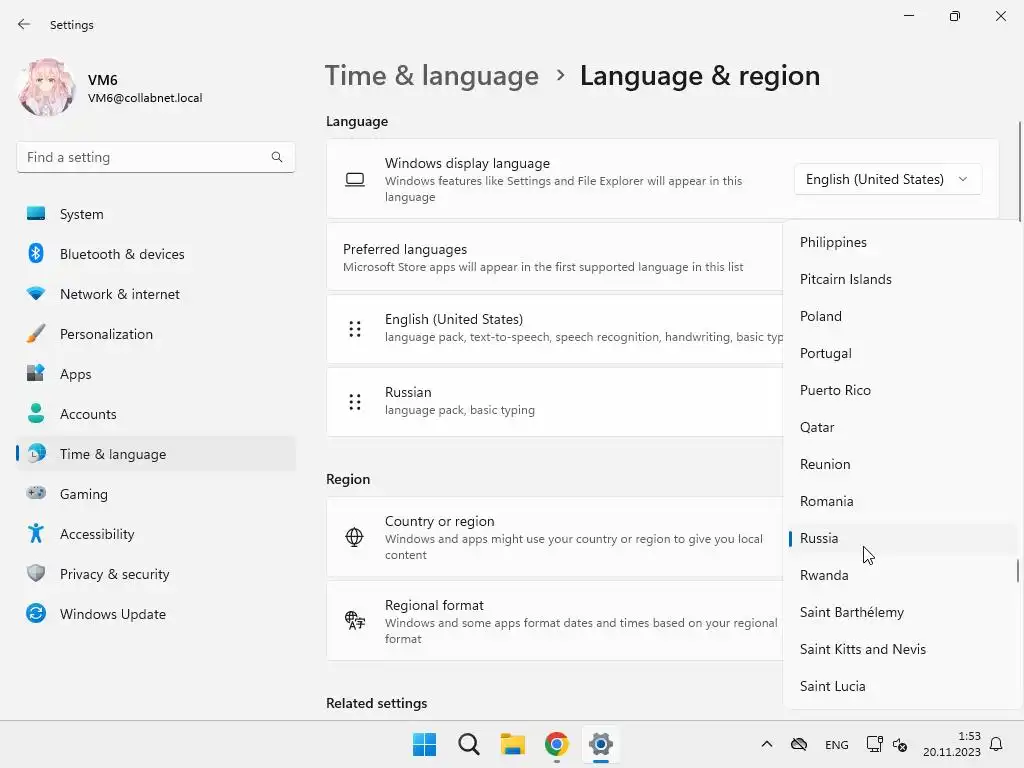Image resolution: width=1024 pixels, height=768 pixels.
Task: Open Personalization settings
Action: (155, 334)
